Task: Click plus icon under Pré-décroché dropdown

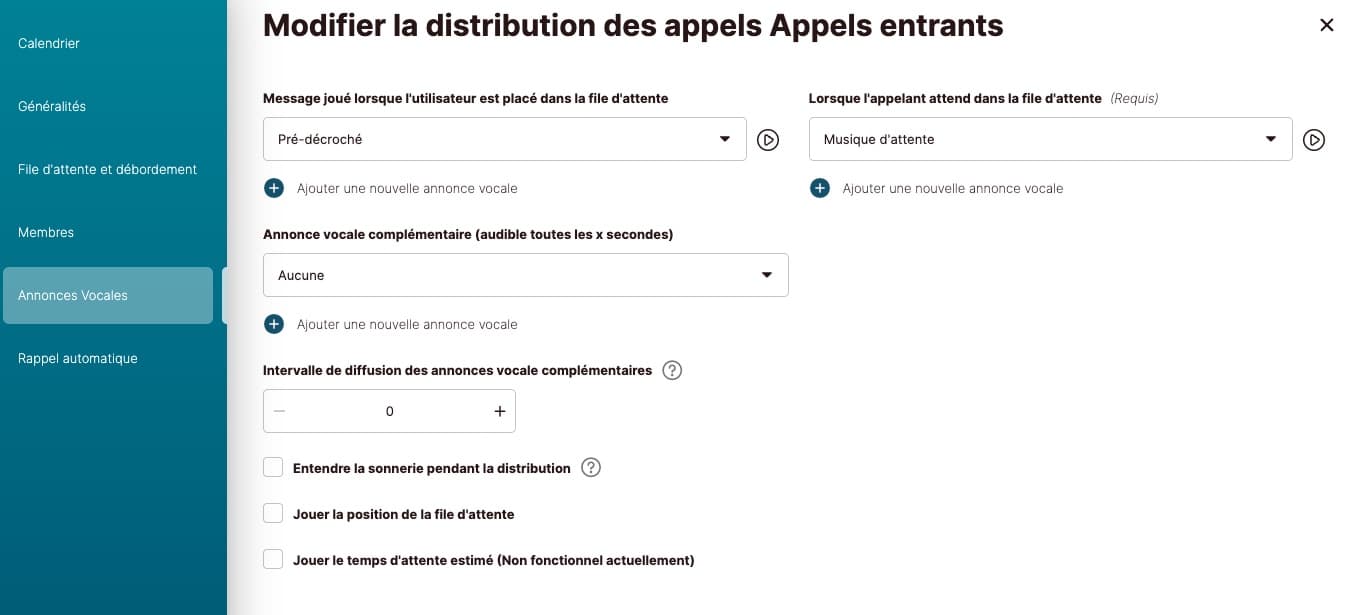Action: point(274,188)
